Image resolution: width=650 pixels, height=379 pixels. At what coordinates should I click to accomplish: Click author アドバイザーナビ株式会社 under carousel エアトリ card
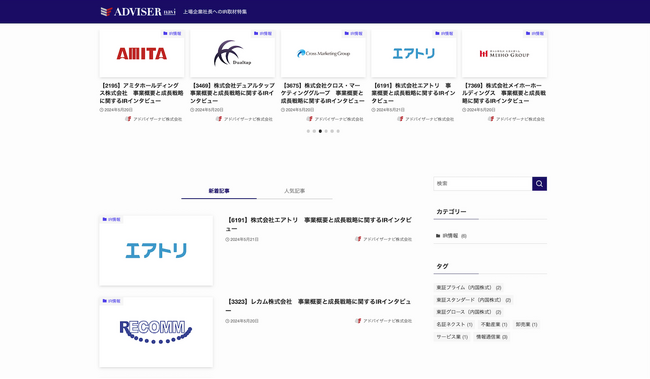coord(426,119)
